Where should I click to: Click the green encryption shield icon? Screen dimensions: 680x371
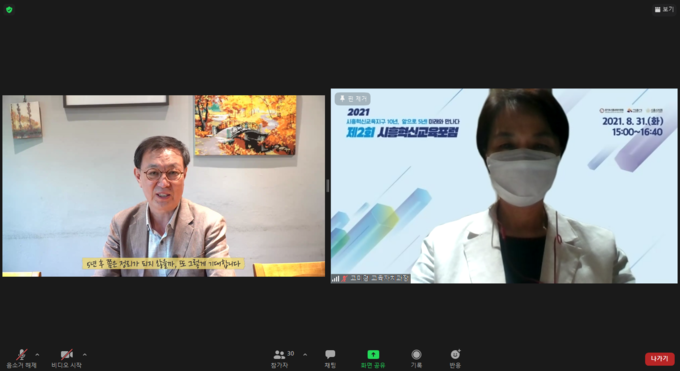click(9, 10)
